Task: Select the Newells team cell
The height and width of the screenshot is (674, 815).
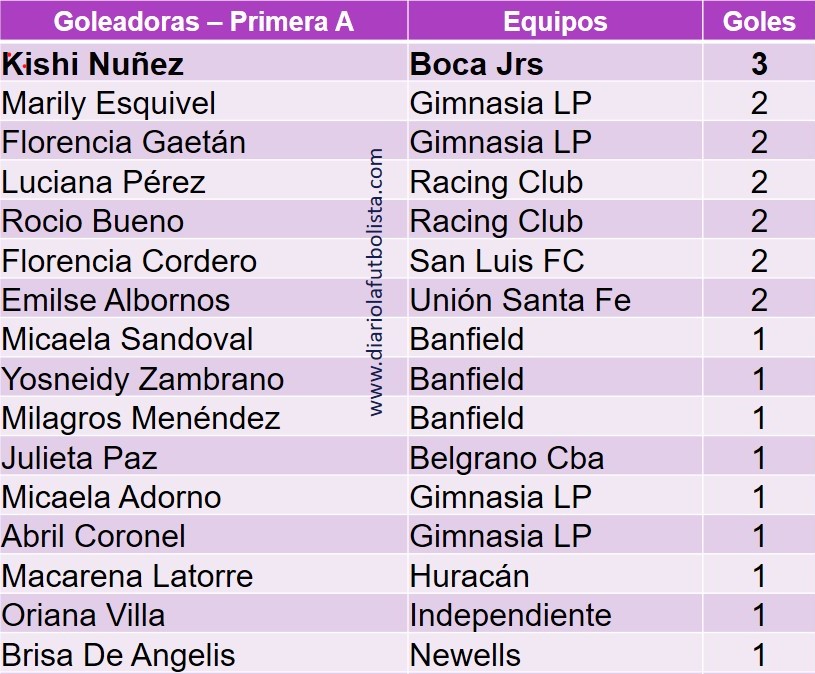Action: 465,655
